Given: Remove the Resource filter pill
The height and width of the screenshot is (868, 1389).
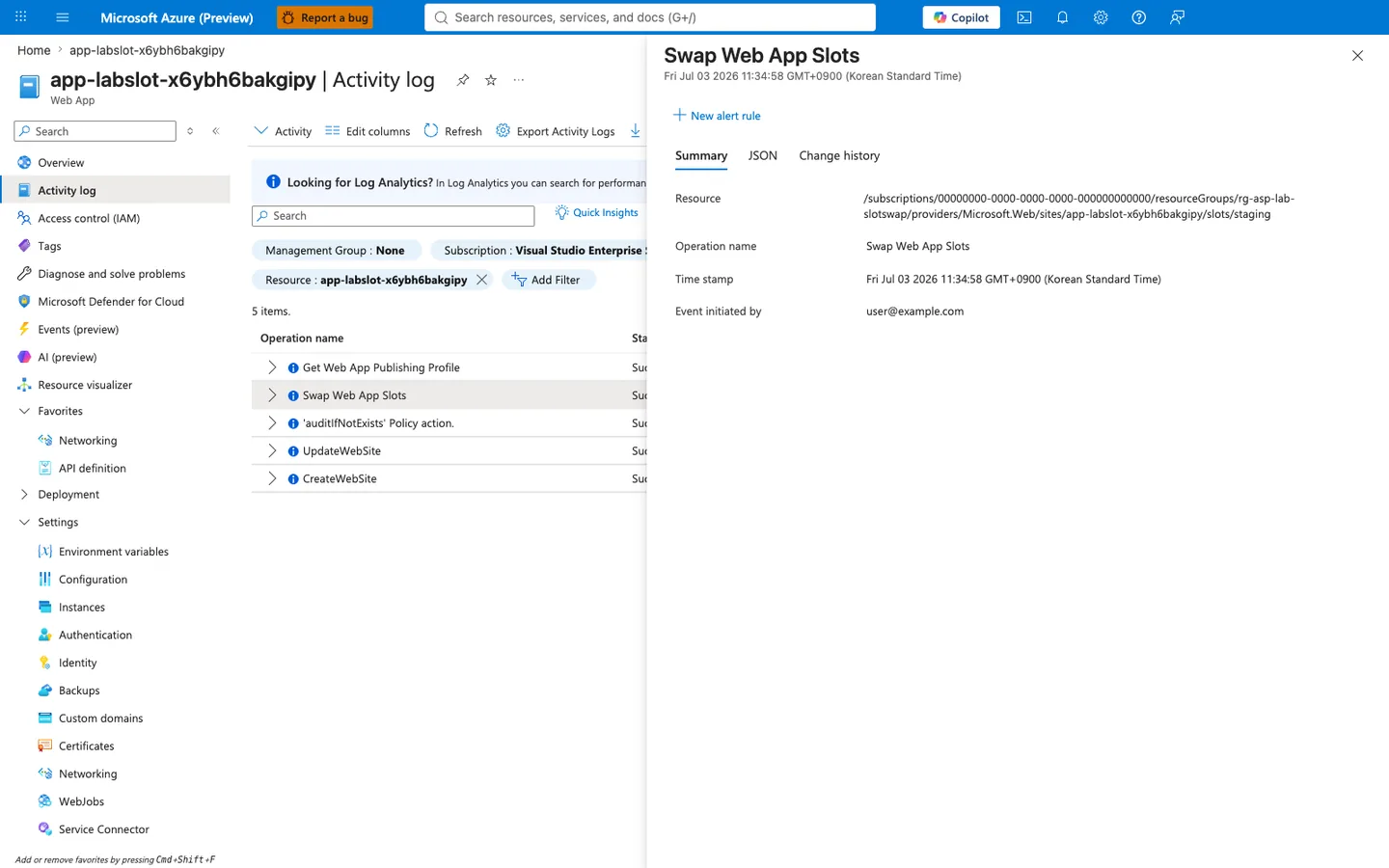Looking at the screenshot, I should tap(482, 280).
